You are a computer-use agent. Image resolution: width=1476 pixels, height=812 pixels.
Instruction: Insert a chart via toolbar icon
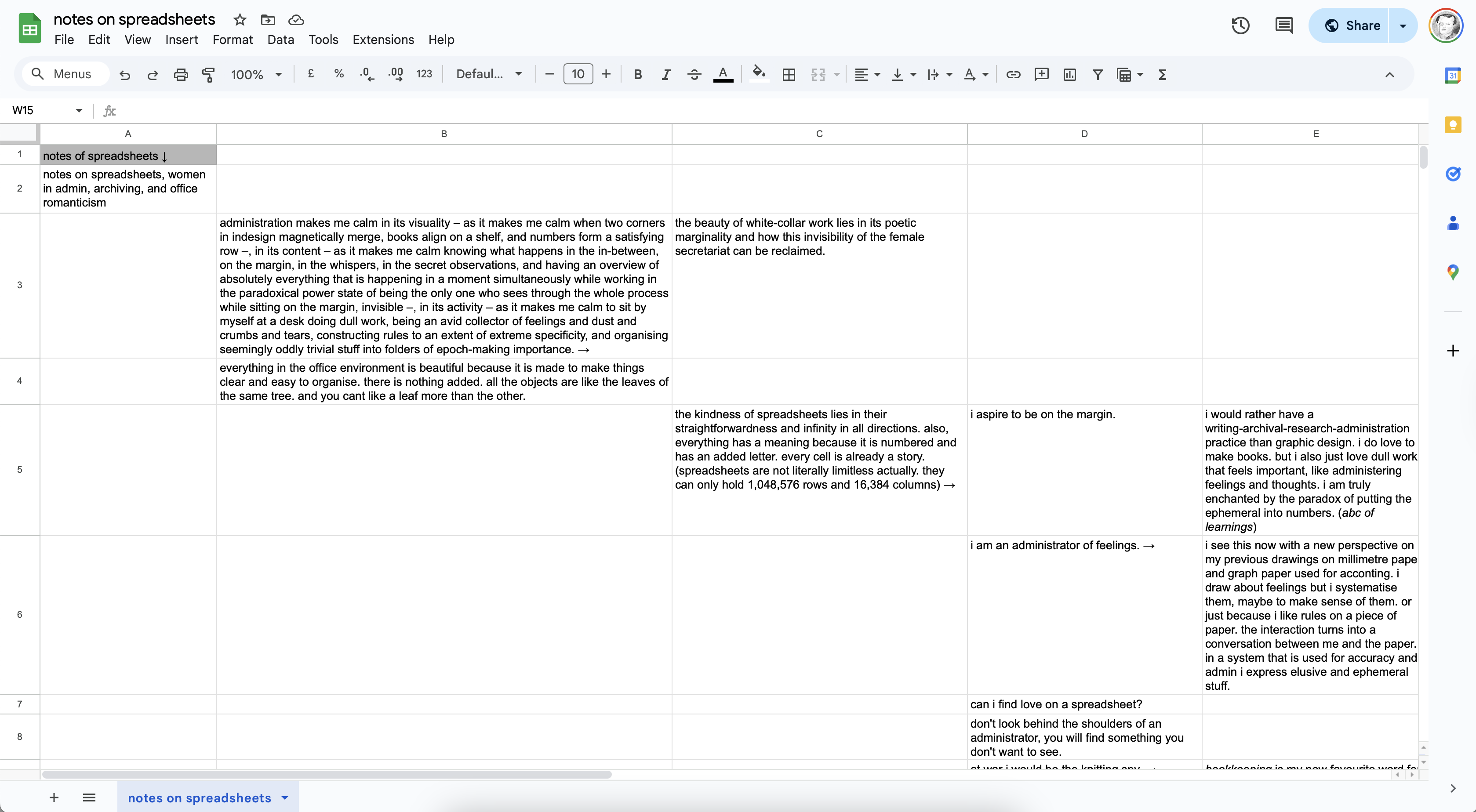pyautogui.click(x=1069, y=74)
